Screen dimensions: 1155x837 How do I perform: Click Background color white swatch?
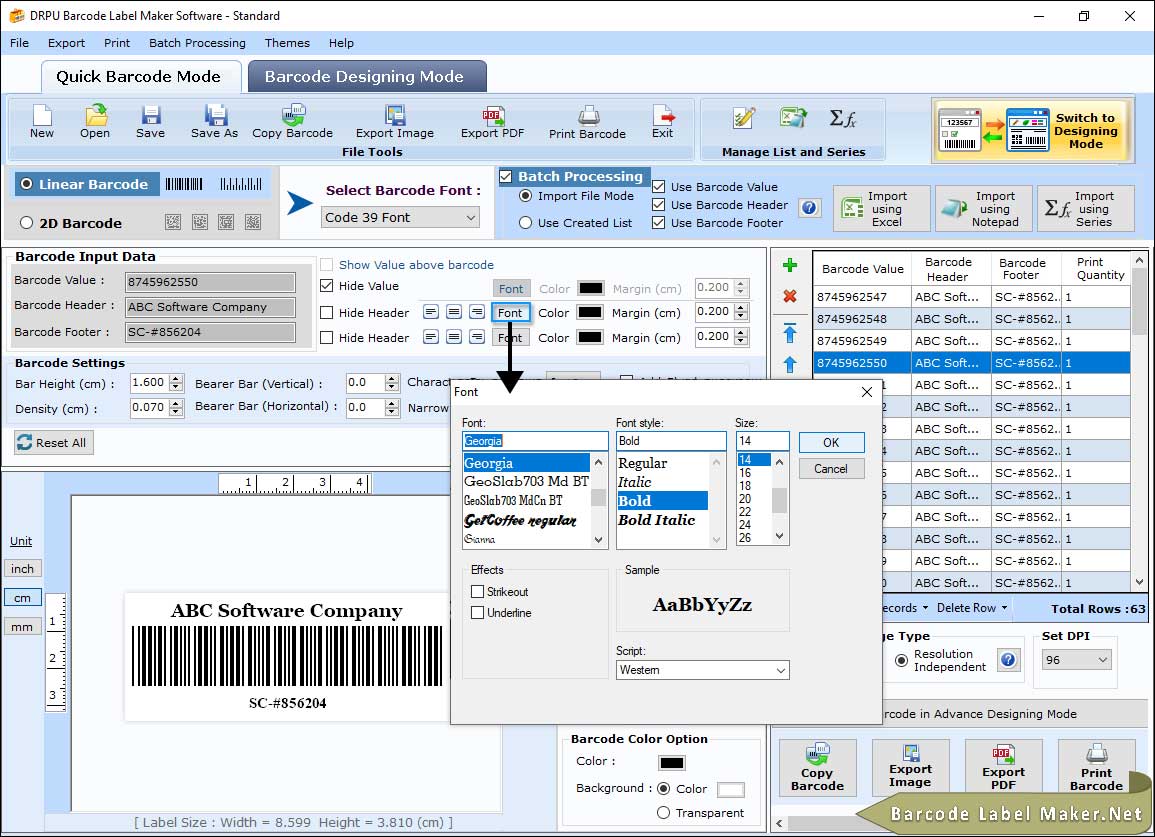pos(730,789)
